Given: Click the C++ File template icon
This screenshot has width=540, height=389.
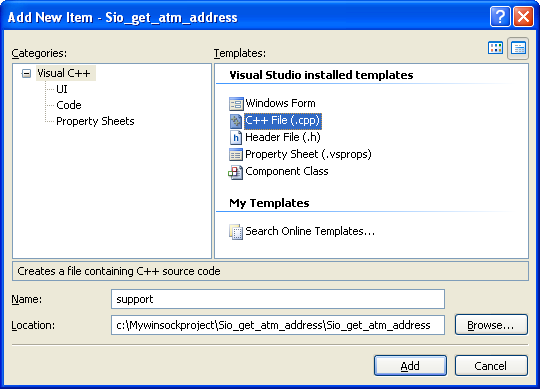Looking at the screenshot, I should pyautogui.click(x=236, y=121).
